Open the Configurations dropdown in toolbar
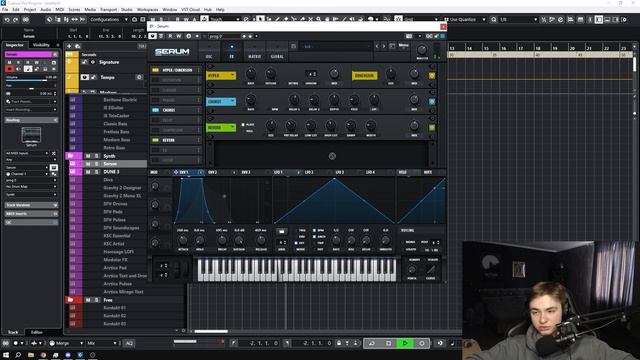The width and height of the screenshot is (640, 360). tap(109, 20)
